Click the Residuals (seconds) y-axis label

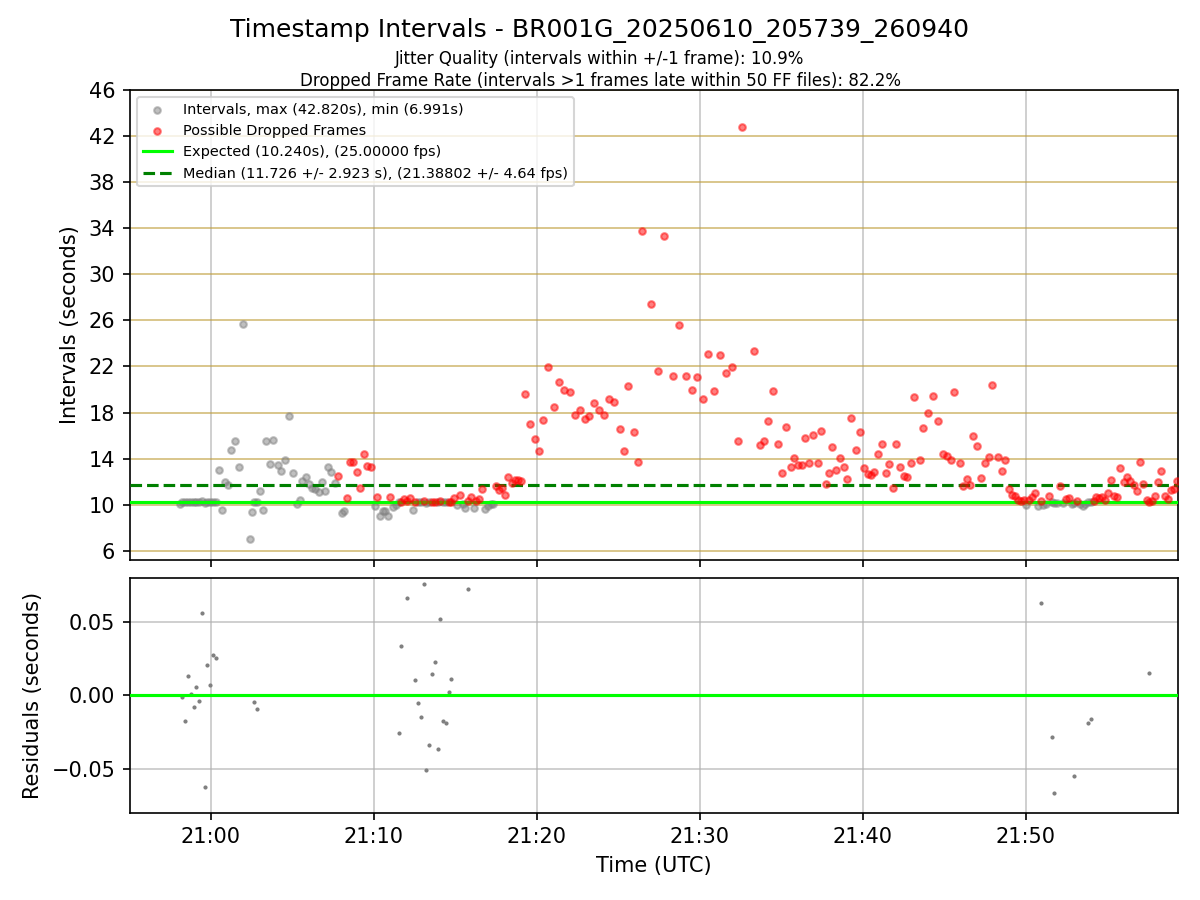click(x=32, y=695)
